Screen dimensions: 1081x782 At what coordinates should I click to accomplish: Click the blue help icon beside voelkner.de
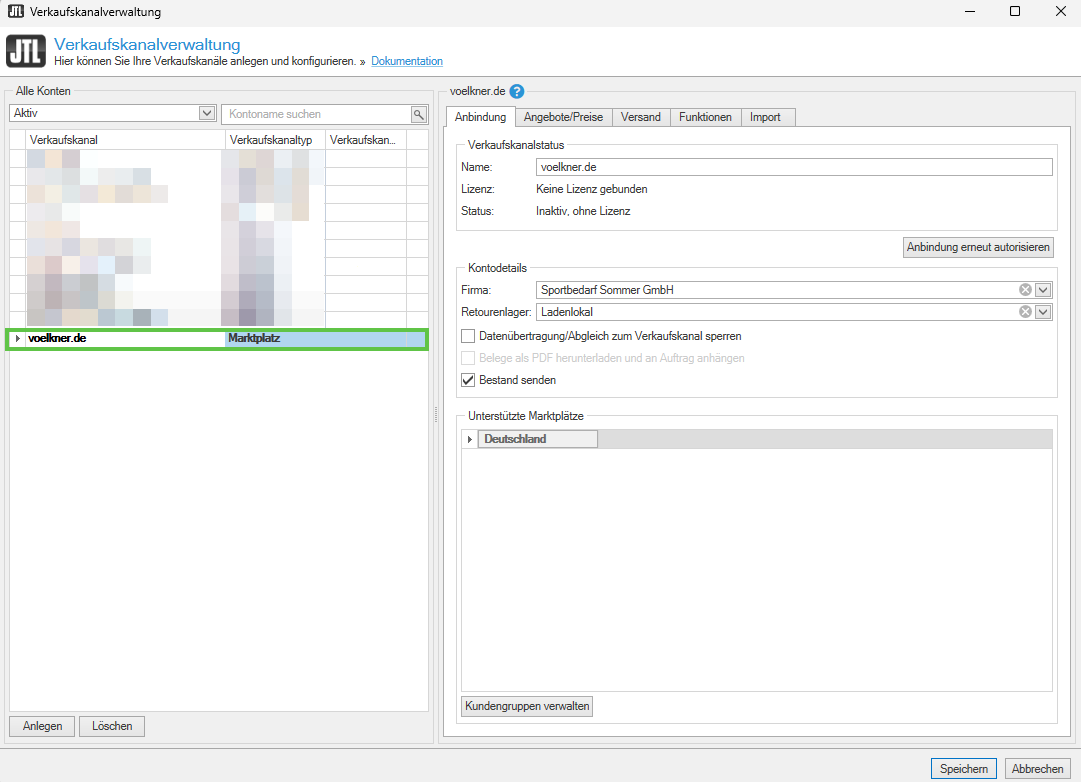517,92
